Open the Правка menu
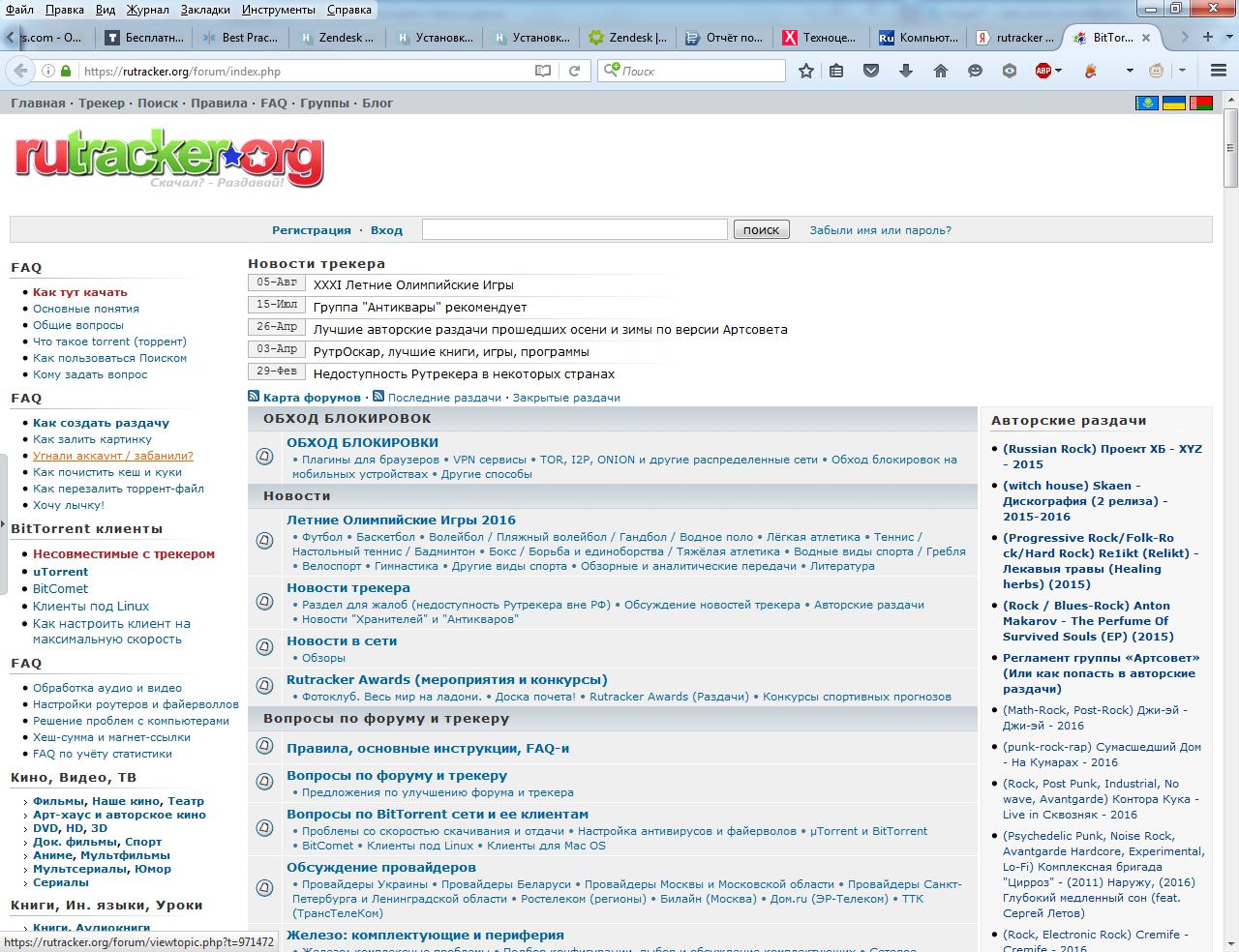1239x952 pixels. (x=65, y=10)
